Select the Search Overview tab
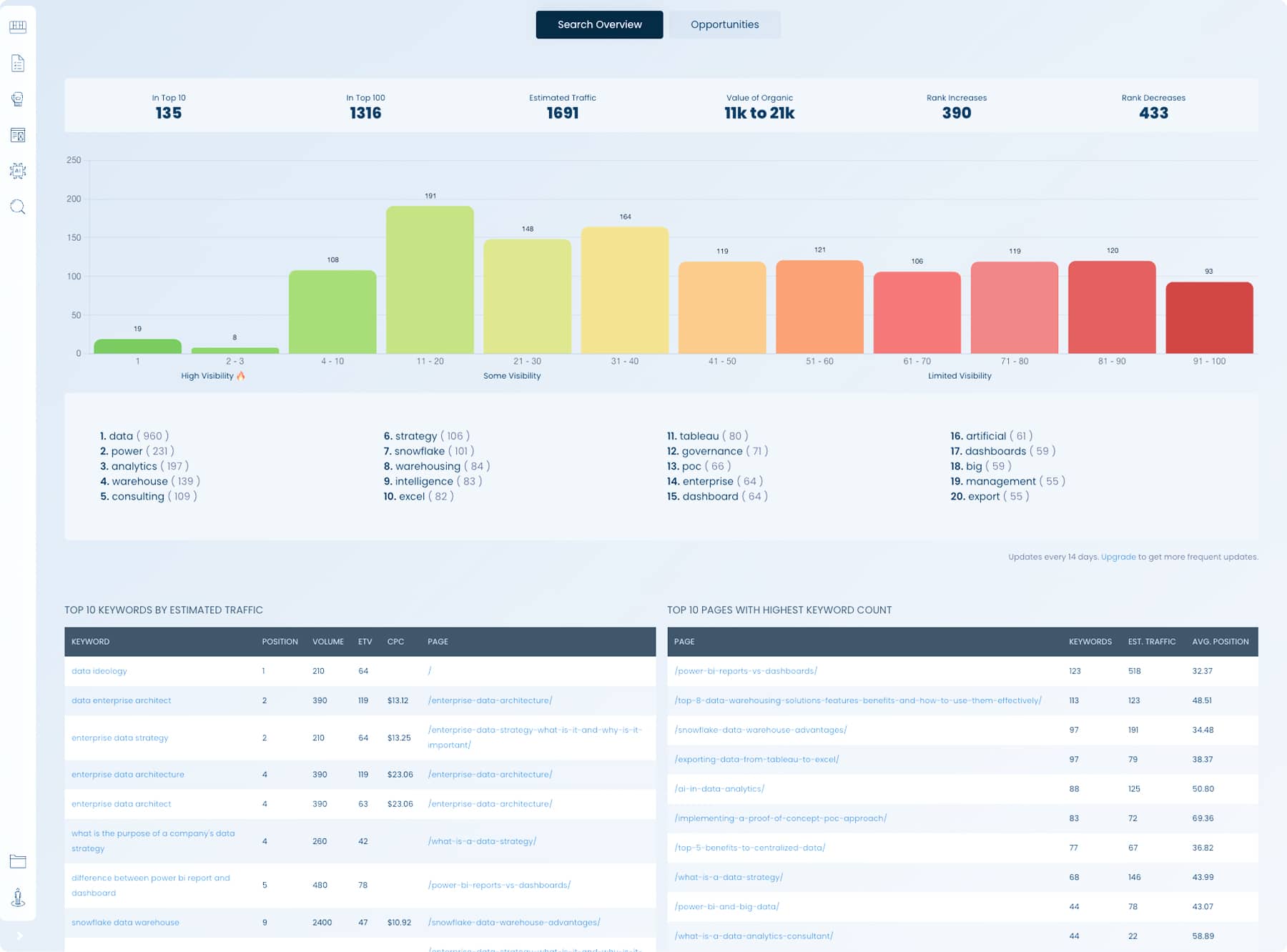 point(599,24)
